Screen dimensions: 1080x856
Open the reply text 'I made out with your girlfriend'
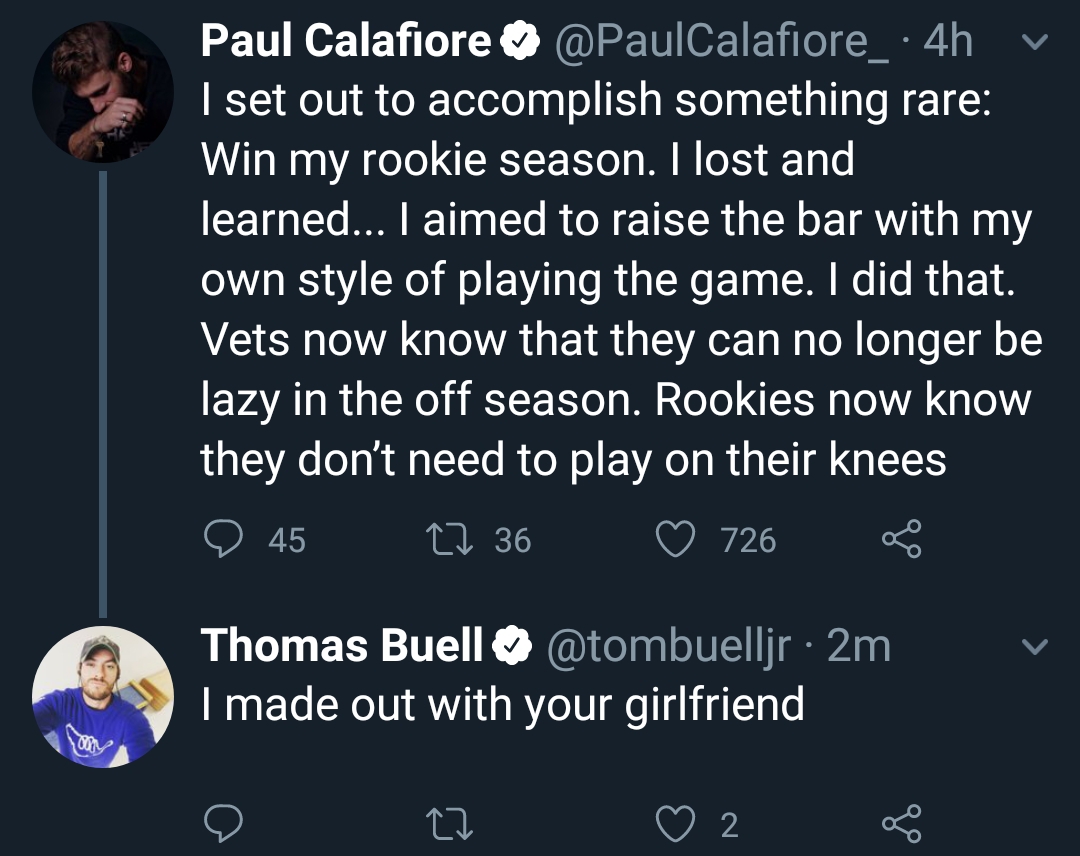(x=503, y=704)
